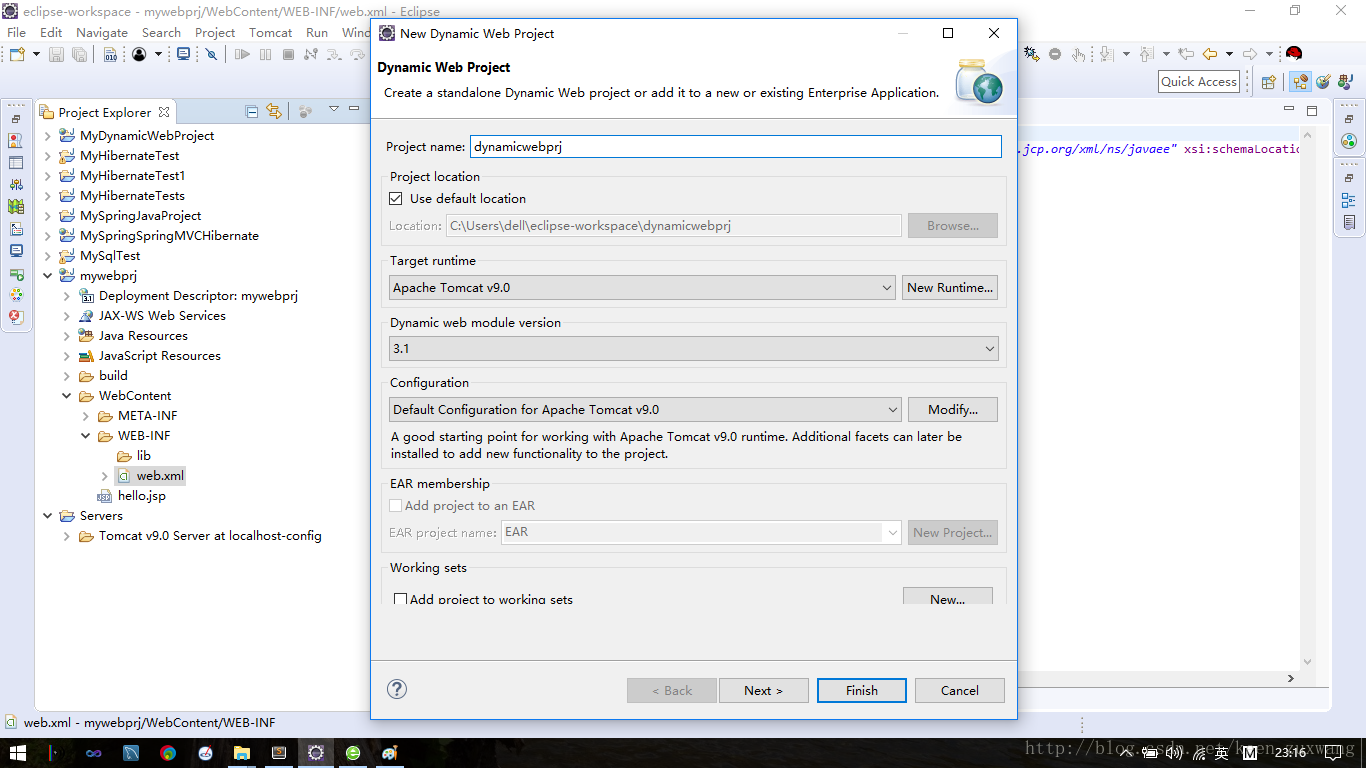Image resolution: width=1366 pixels, height=768 pixels.
Task: Click the Red Hat toolbar icon
Action: [1294, 54]
